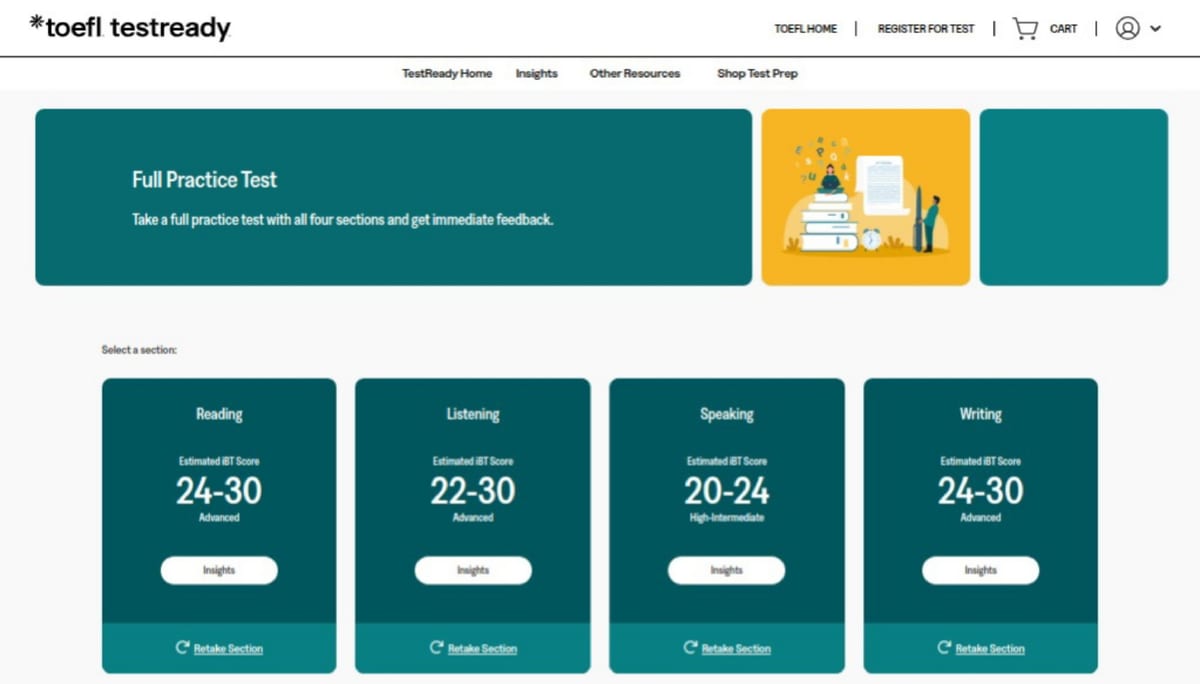Open Other Resources menu item
Image resolution: width=1200 pixels, height=684 pixels.
tap(635, 73)
